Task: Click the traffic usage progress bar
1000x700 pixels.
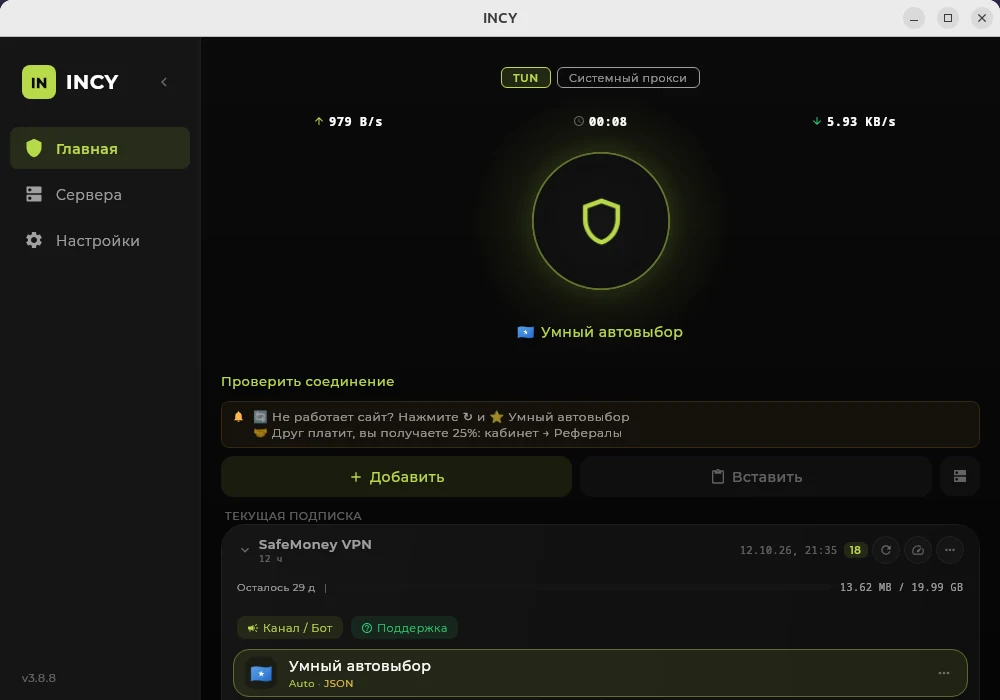Action: point(580,587)
